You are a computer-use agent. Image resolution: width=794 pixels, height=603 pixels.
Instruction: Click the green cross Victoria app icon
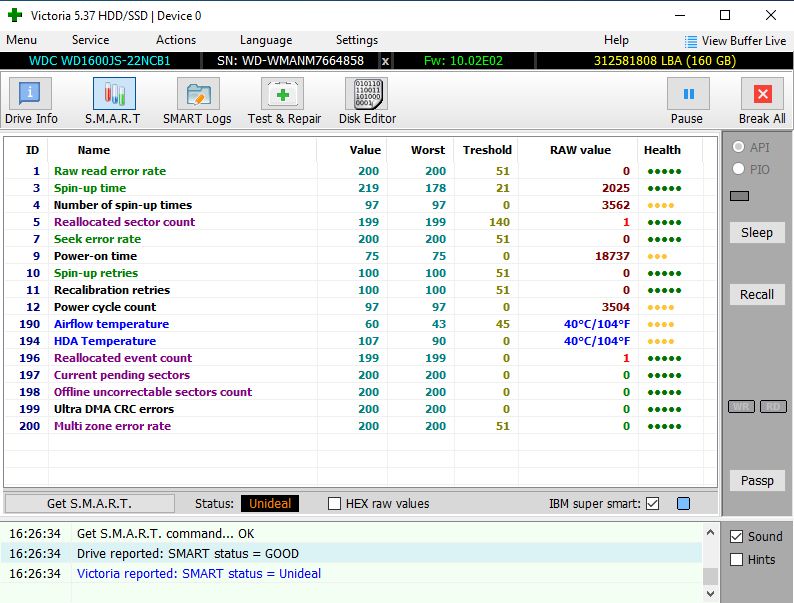pos(15,15)
